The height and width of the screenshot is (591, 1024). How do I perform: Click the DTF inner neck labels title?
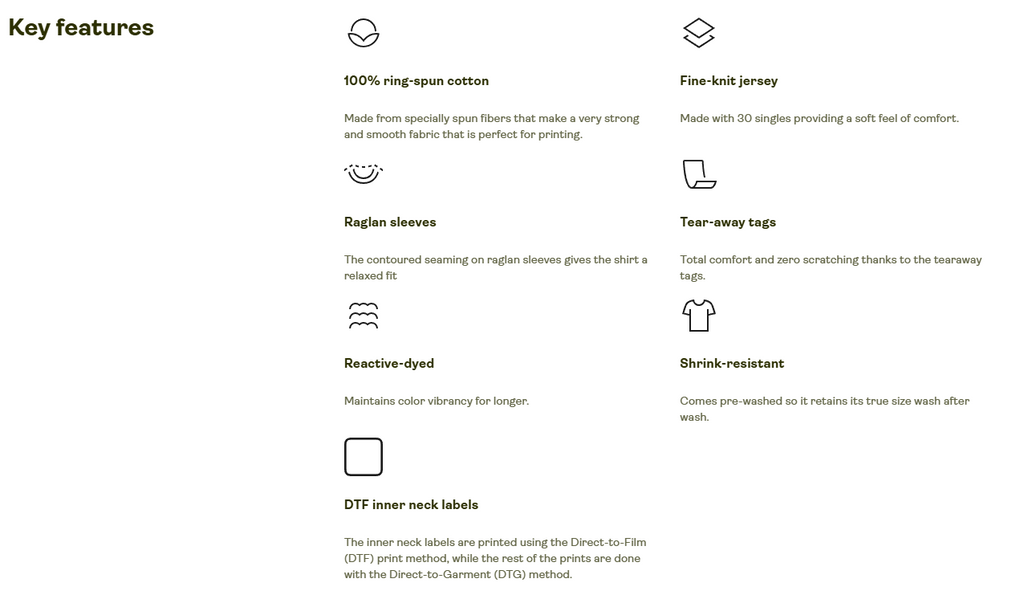[x=411, y=505]
